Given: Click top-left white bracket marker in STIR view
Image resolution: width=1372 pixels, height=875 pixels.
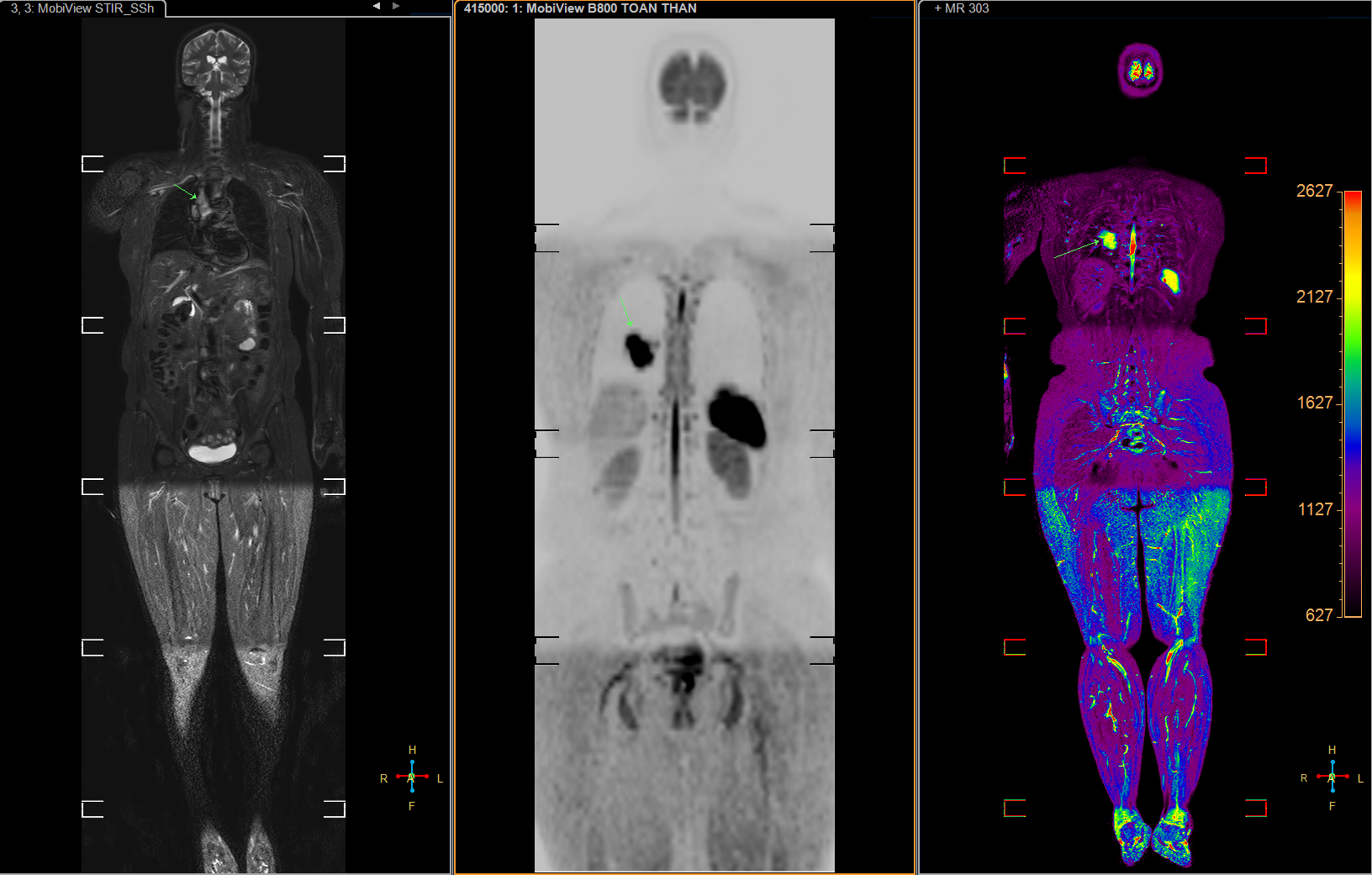Looking at the screenshot, I should [x=92, y=164].
